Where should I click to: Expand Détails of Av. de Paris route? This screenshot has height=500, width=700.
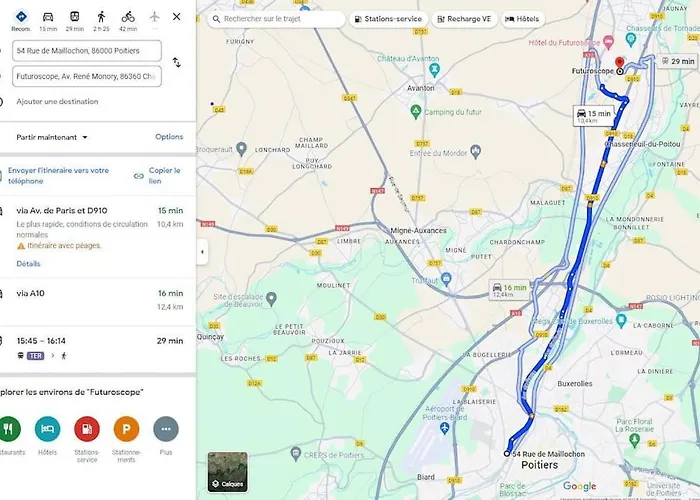(28, 264)
